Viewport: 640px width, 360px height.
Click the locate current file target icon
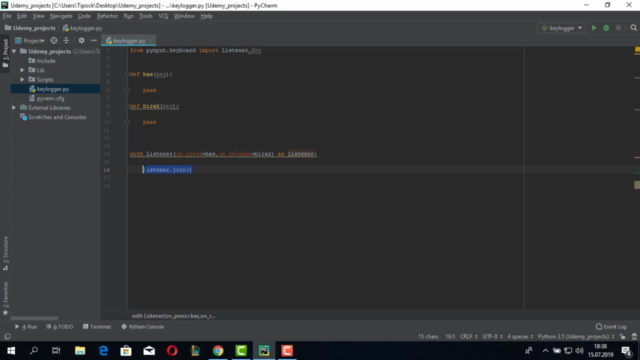click(x=54, y=40)
